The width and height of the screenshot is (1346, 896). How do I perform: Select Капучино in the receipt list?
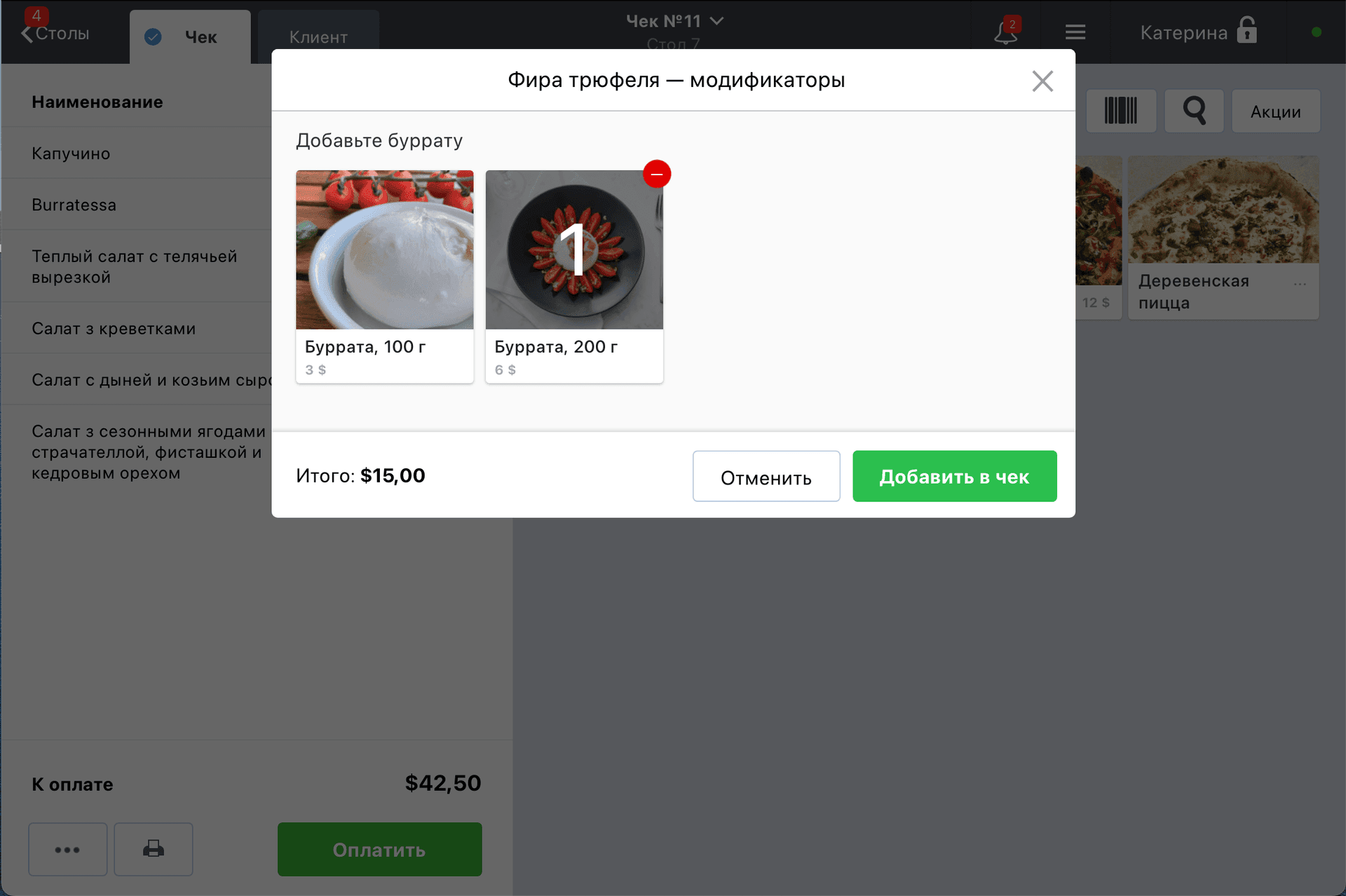(137, 154)
